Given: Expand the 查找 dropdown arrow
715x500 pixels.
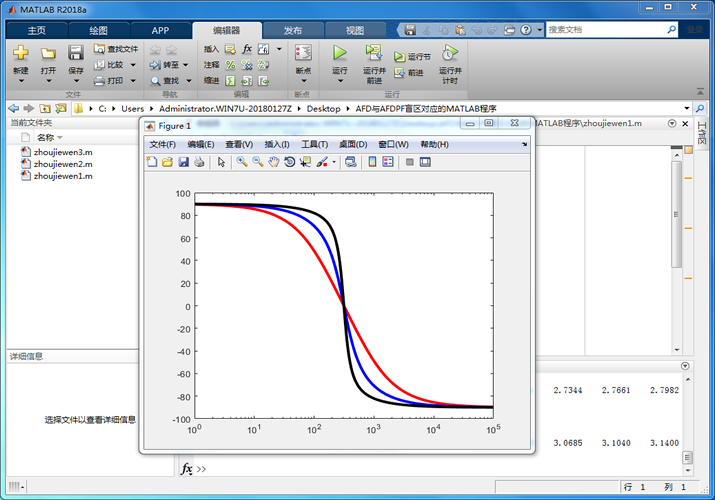Looking at the screenshot, I should coord(188,81).
